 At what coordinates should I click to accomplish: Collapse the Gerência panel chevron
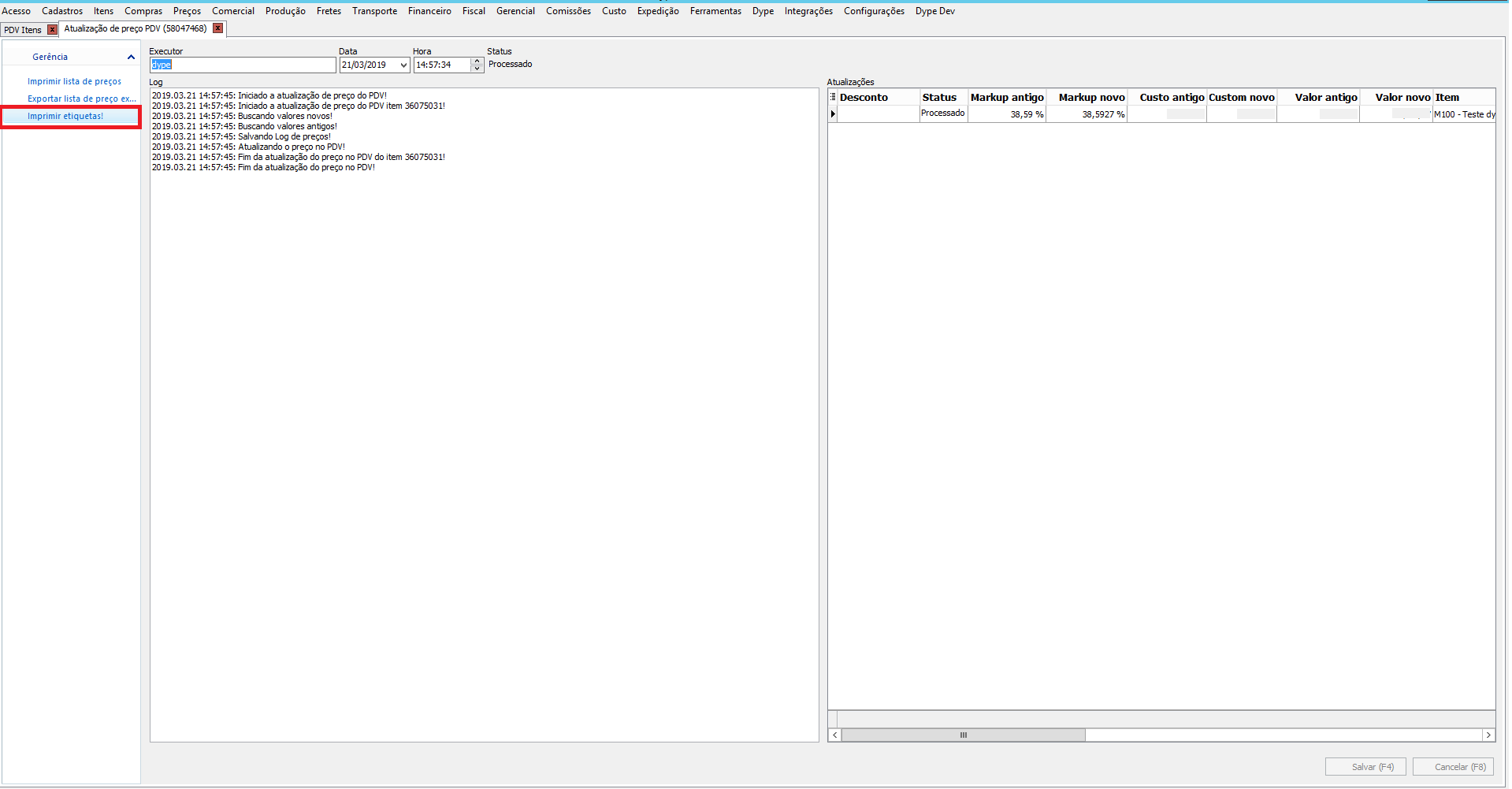click(131, 57)
